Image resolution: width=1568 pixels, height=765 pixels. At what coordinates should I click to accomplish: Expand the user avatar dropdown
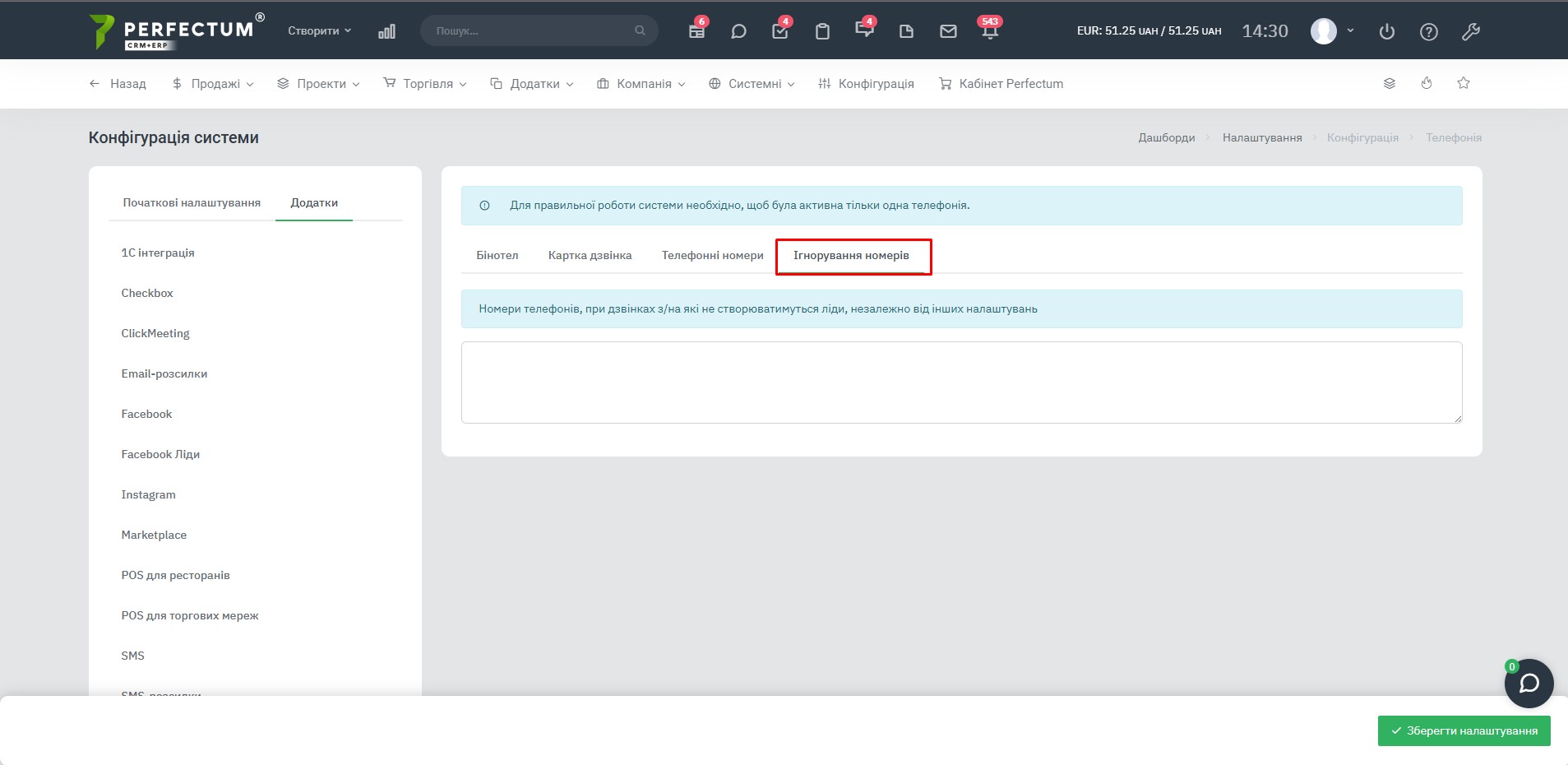(1332, 31)
